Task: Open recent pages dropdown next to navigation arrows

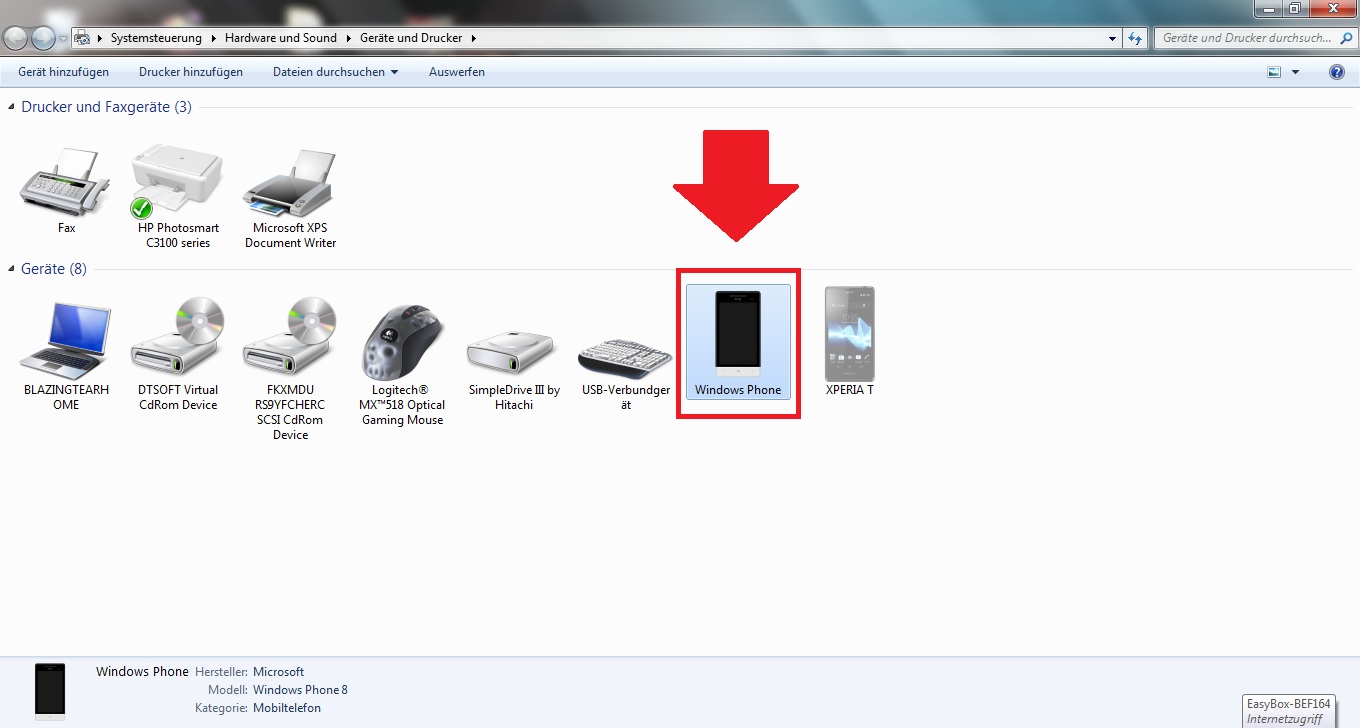Action: pyautogui.click(x=64, y=38)
